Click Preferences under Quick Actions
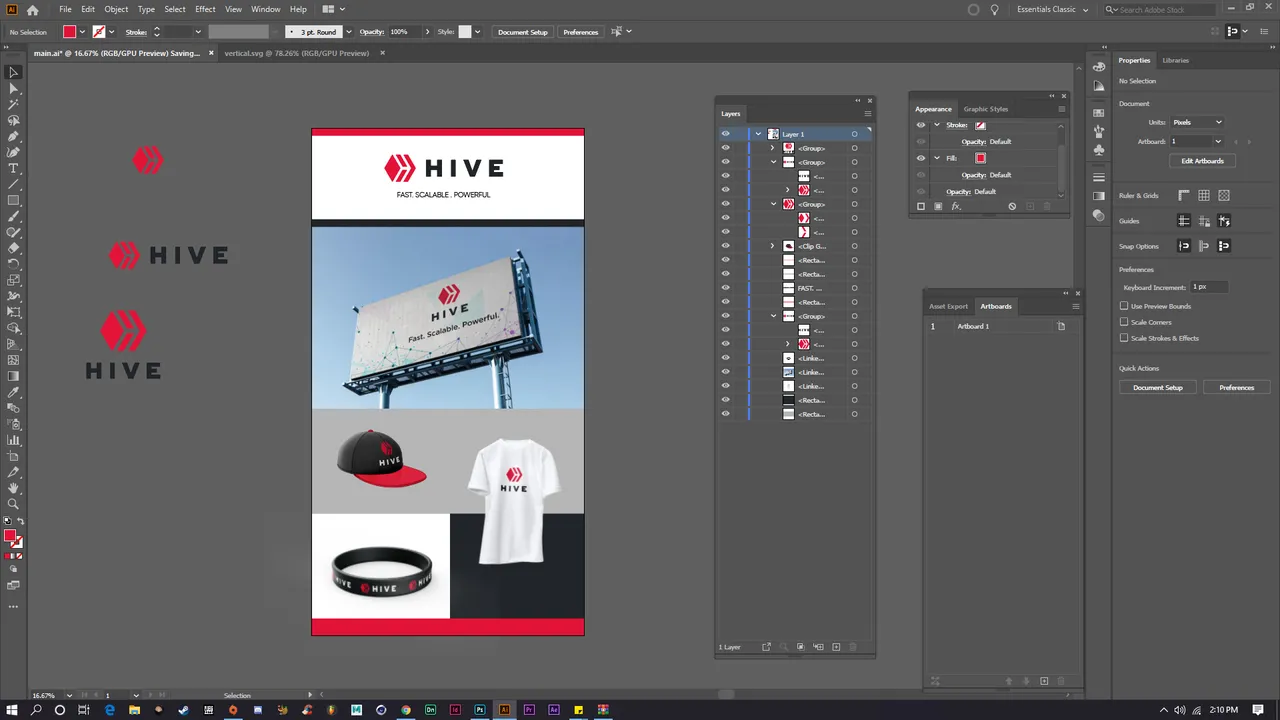The width and height of the screenshot is (1280, 720). pyautogui.click(x=1236, y=388)
